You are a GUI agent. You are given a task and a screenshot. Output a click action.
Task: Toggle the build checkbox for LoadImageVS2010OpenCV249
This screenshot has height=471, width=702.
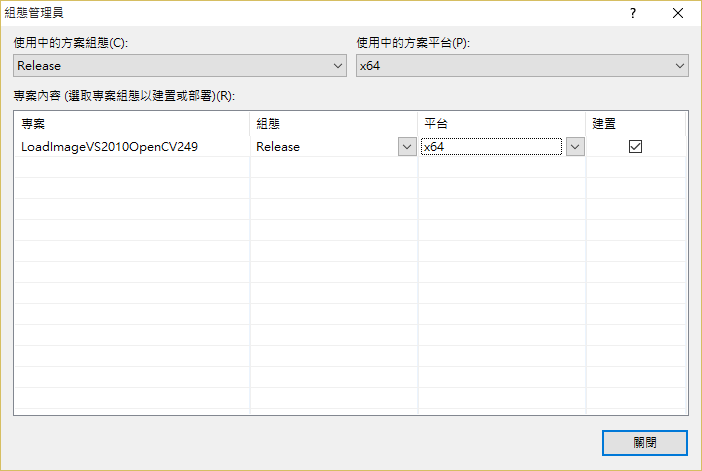pos(635,146)
